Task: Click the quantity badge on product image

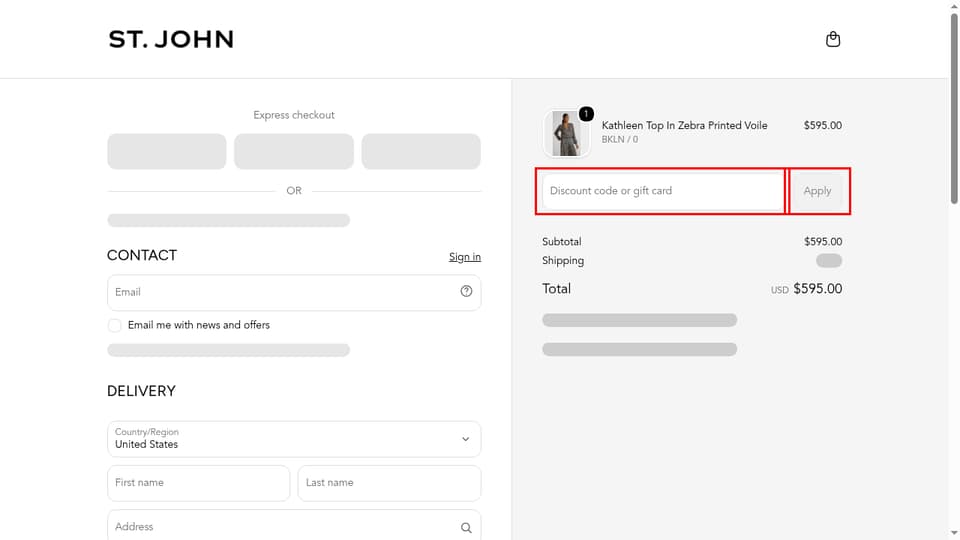Action: click(586, 114)
